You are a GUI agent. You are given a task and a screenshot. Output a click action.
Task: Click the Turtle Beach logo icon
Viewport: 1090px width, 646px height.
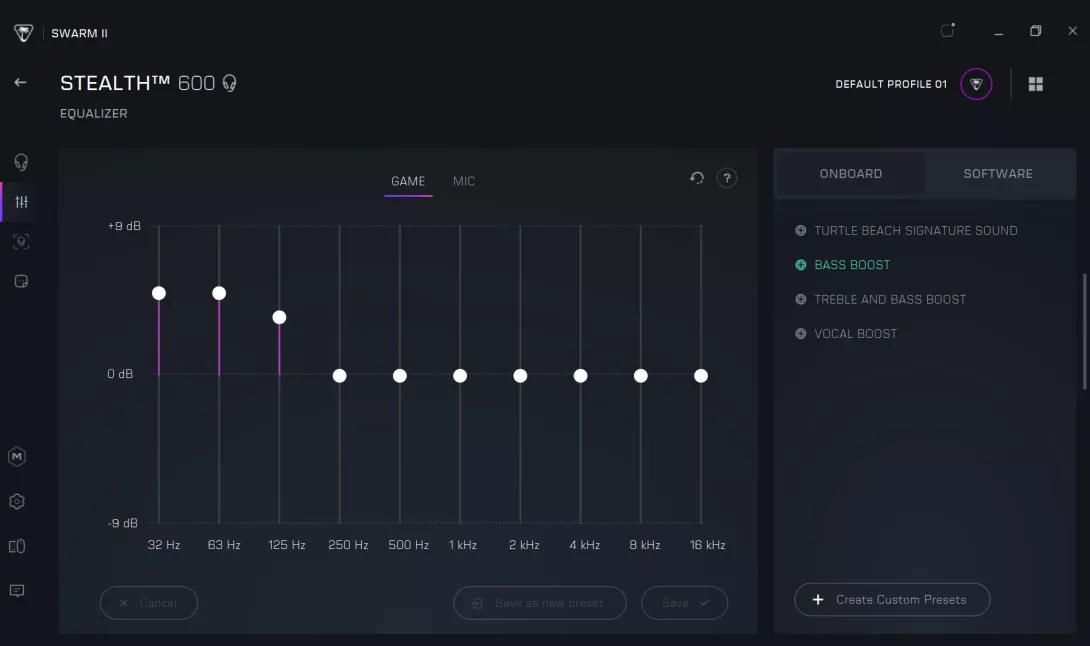click(24, 33)
